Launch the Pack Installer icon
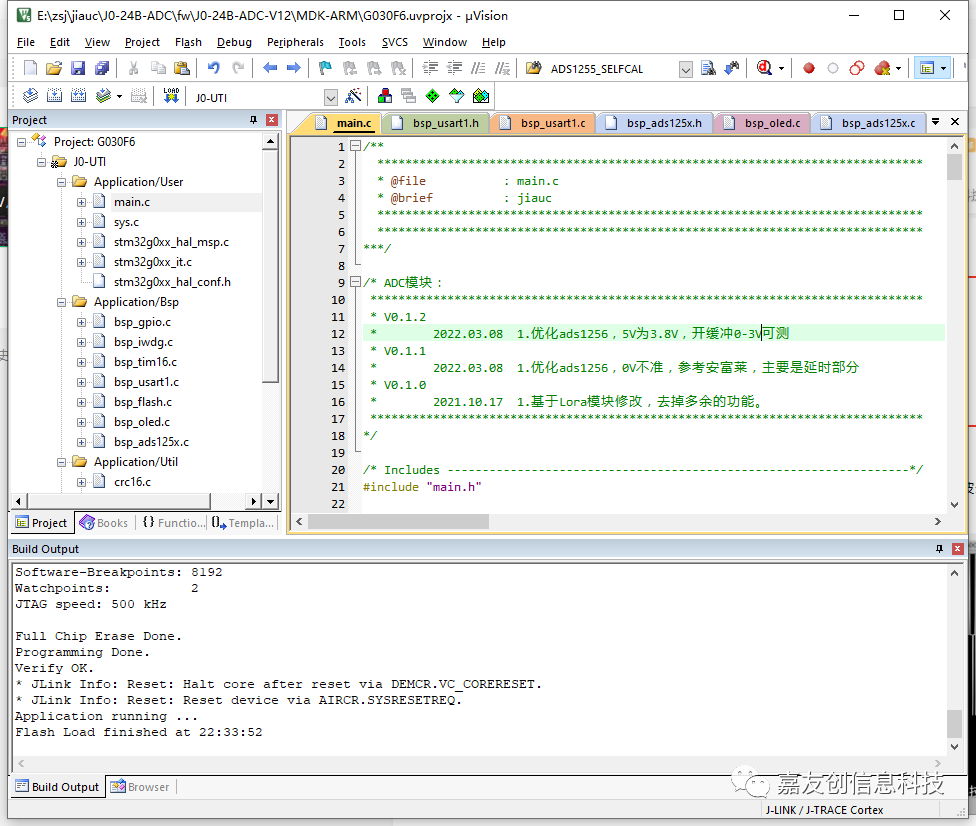976x826 pixels. 481,96
